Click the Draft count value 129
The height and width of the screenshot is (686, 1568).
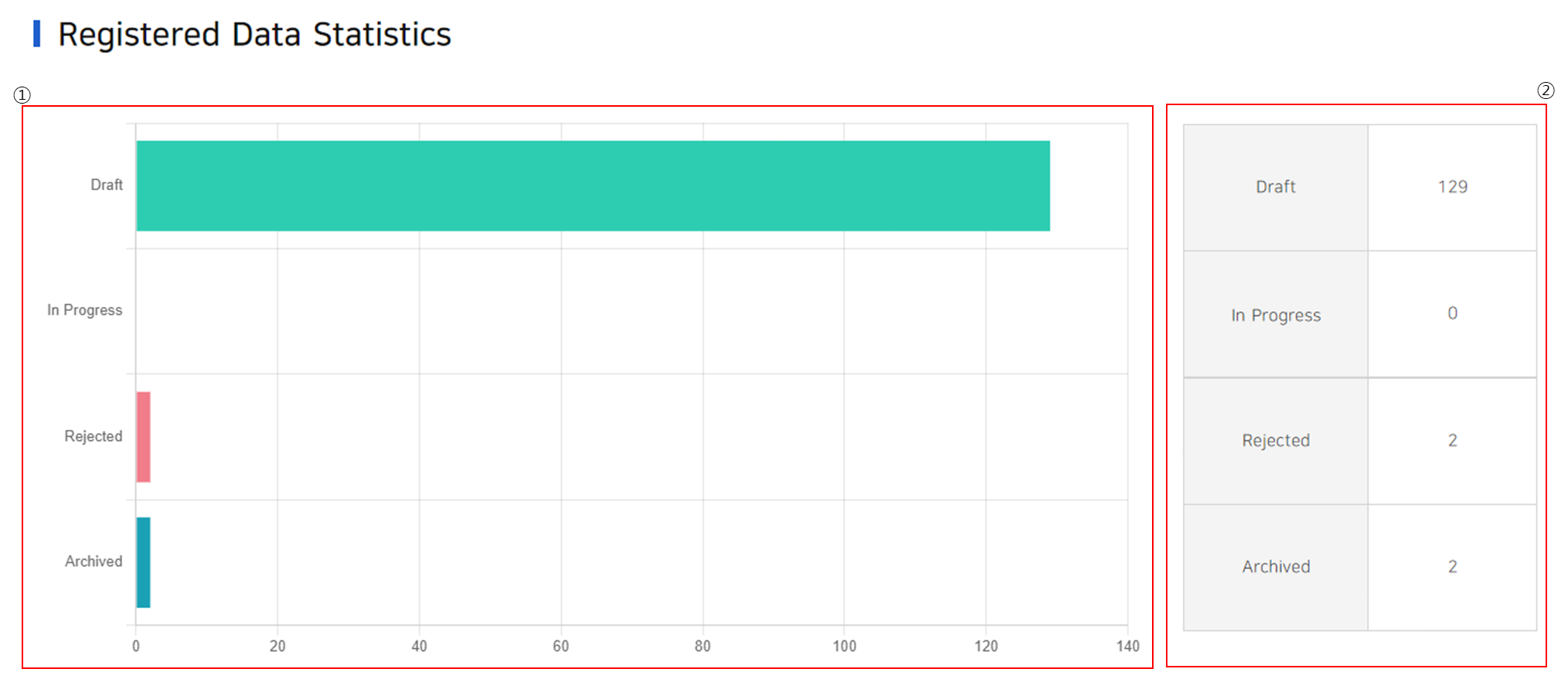(x=1452, y=187)
